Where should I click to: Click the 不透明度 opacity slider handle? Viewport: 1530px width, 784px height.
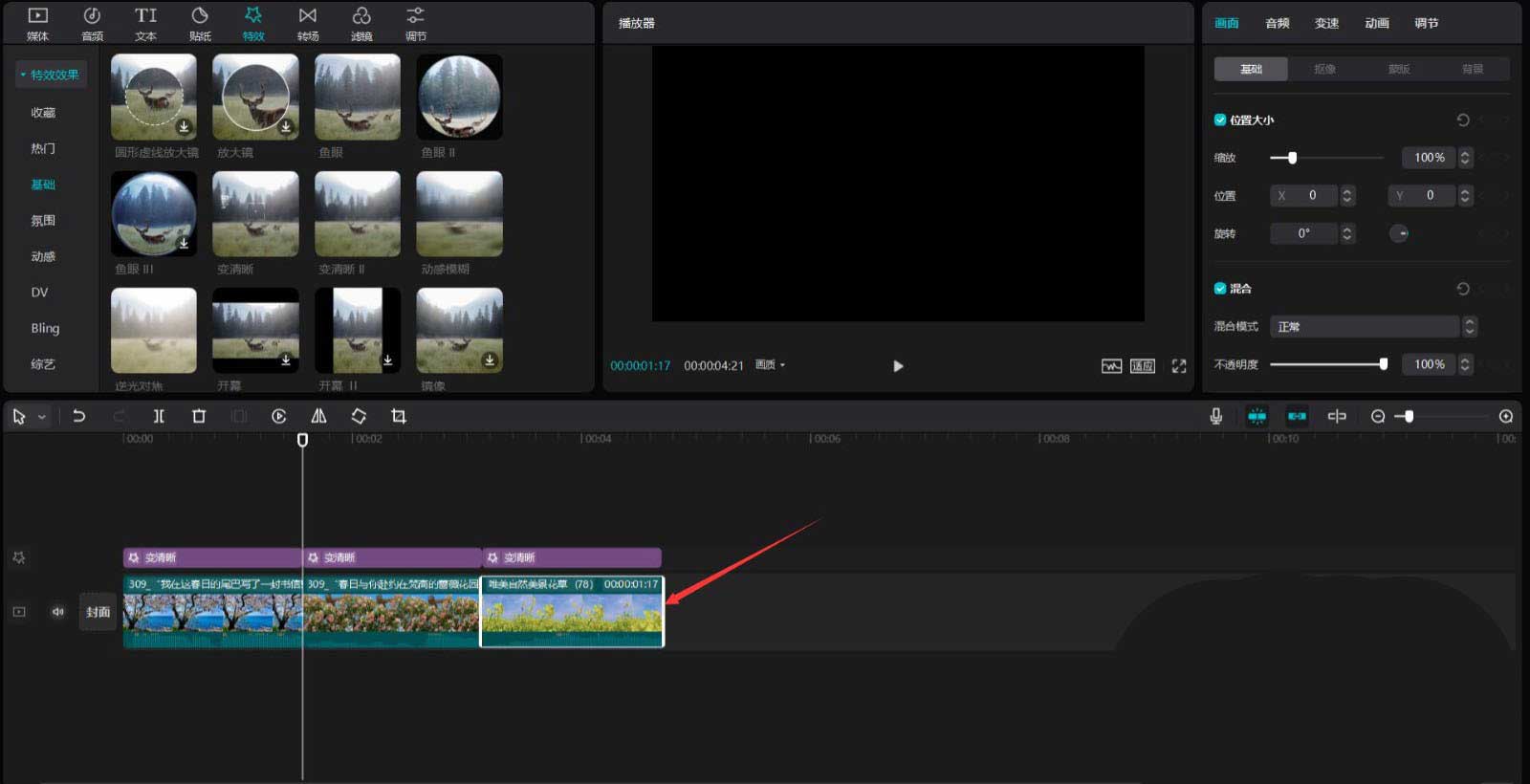pyautogui.click(x=1383, y=364)
